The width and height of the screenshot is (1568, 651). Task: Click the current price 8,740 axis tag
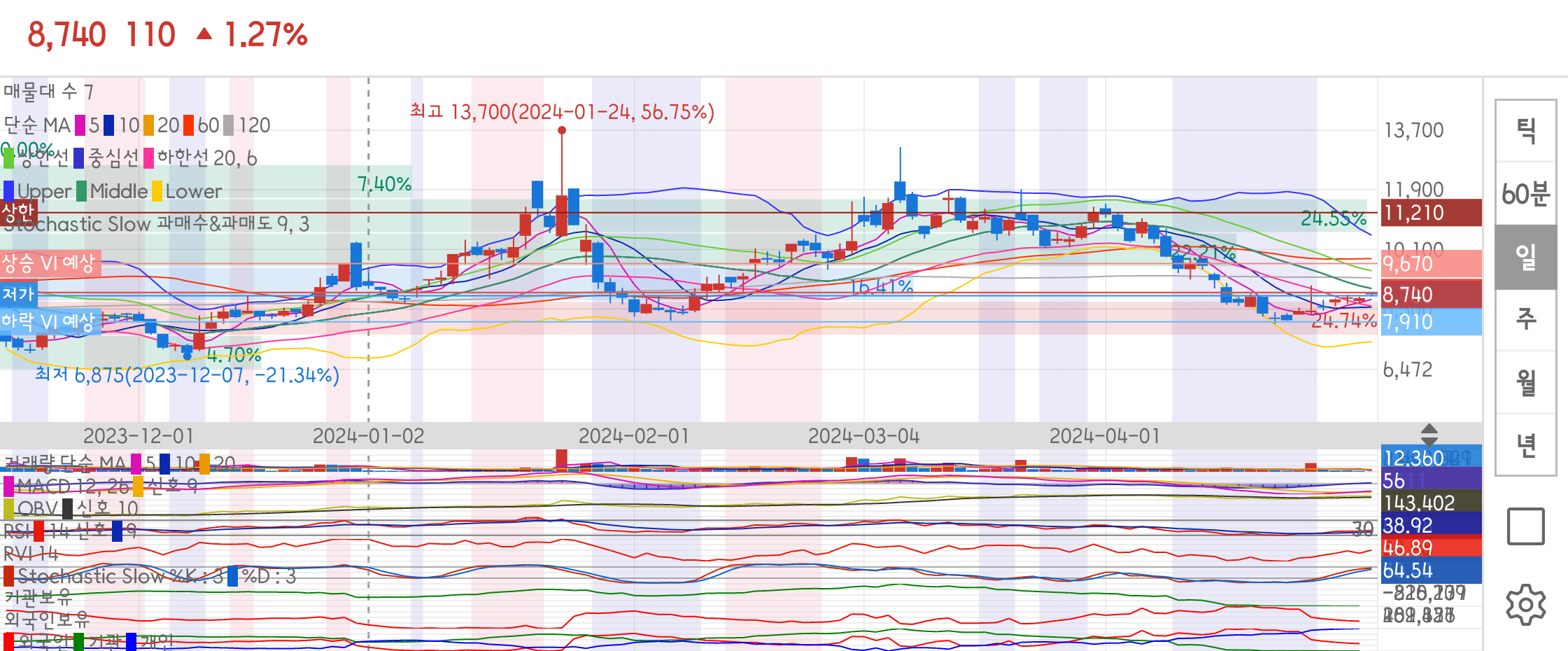click(x=1430, y=295)
